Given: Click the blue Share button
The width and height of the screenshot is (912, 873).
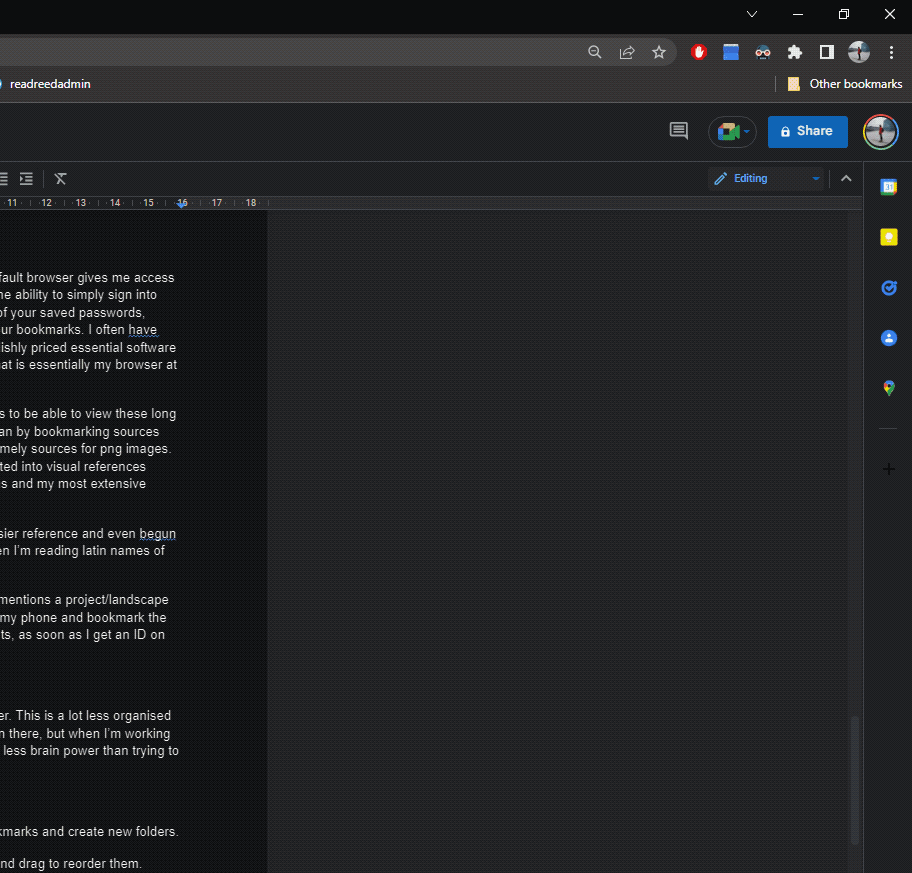Looking at the screenshot, I should 807,131.
